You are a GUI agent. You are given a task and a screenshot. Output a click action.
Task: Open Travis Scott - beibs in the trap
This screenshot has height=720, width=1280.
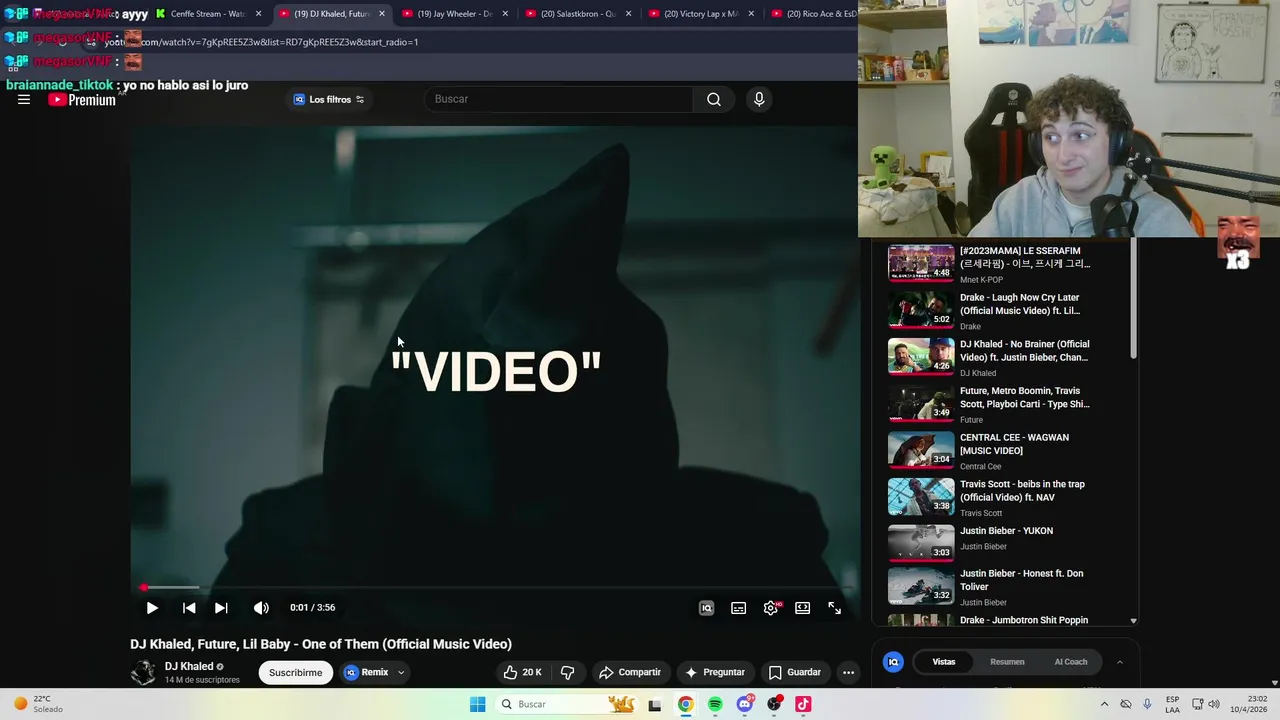pyautogui.click(x=1022, y=491)
